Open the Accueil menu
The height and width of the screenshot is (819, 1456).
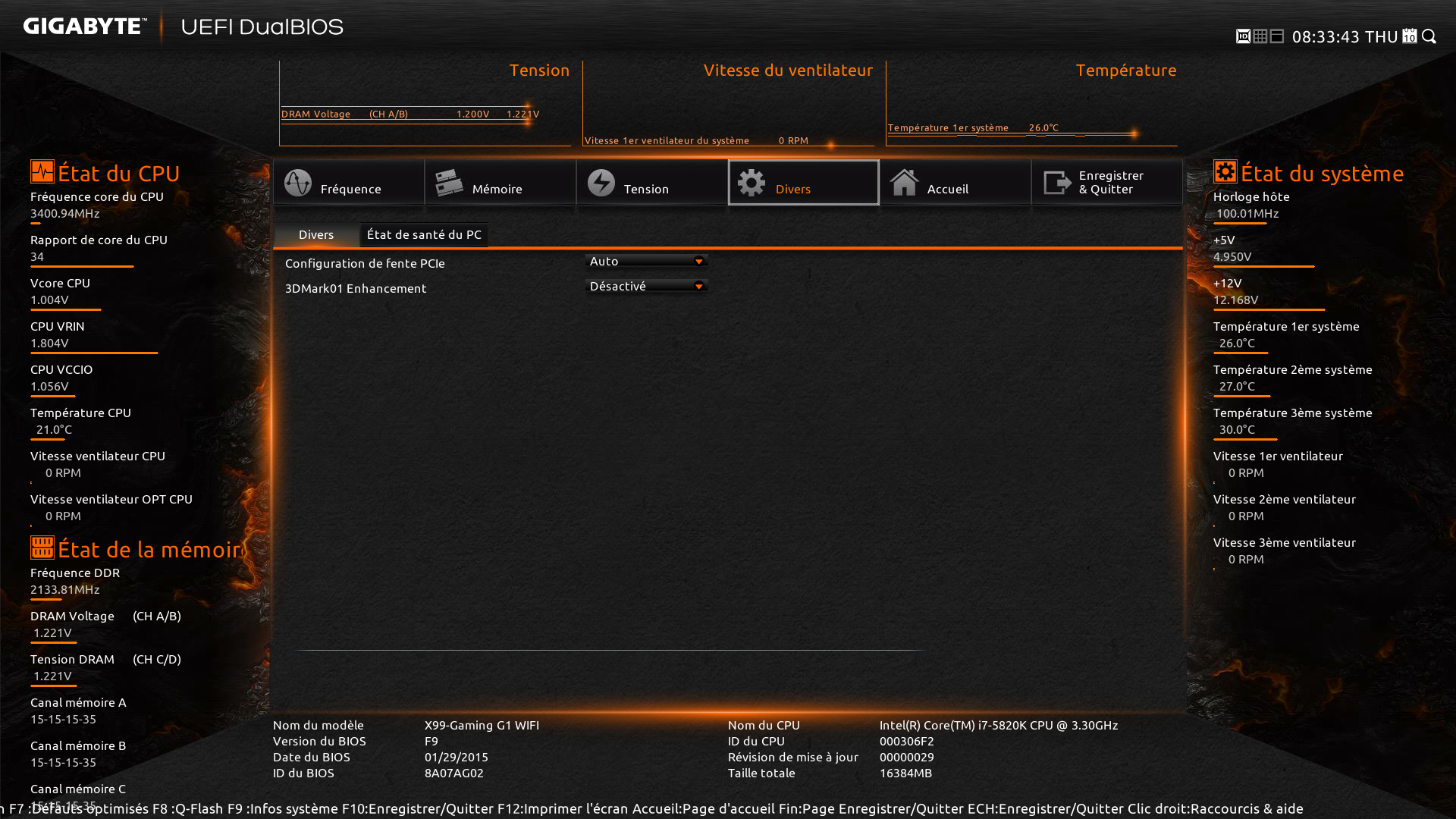click(955, 182)
